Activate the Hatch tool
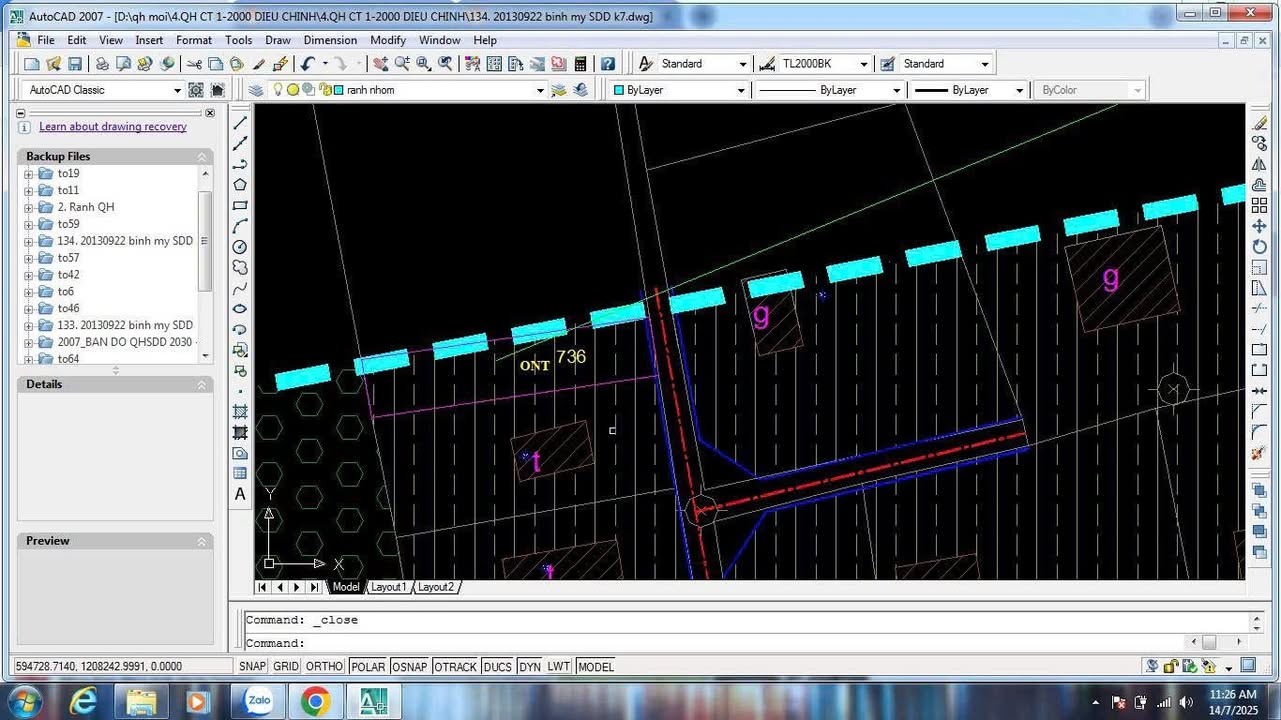This screenshot has height=720, width=1281. 240,411
